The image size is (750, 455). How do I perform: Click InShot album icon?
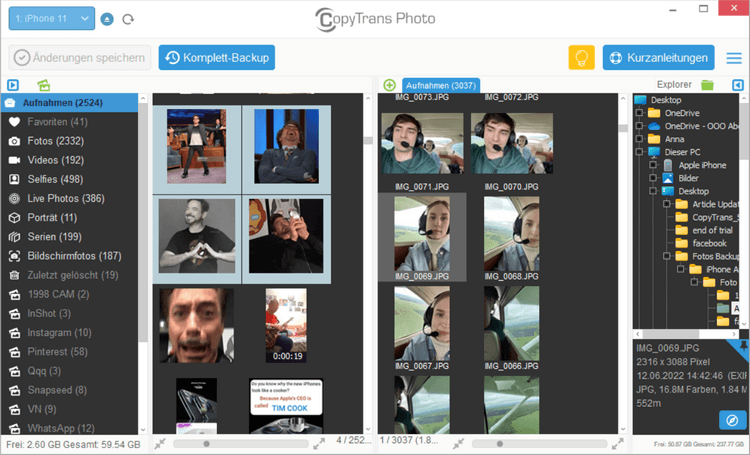coord(14,313)
